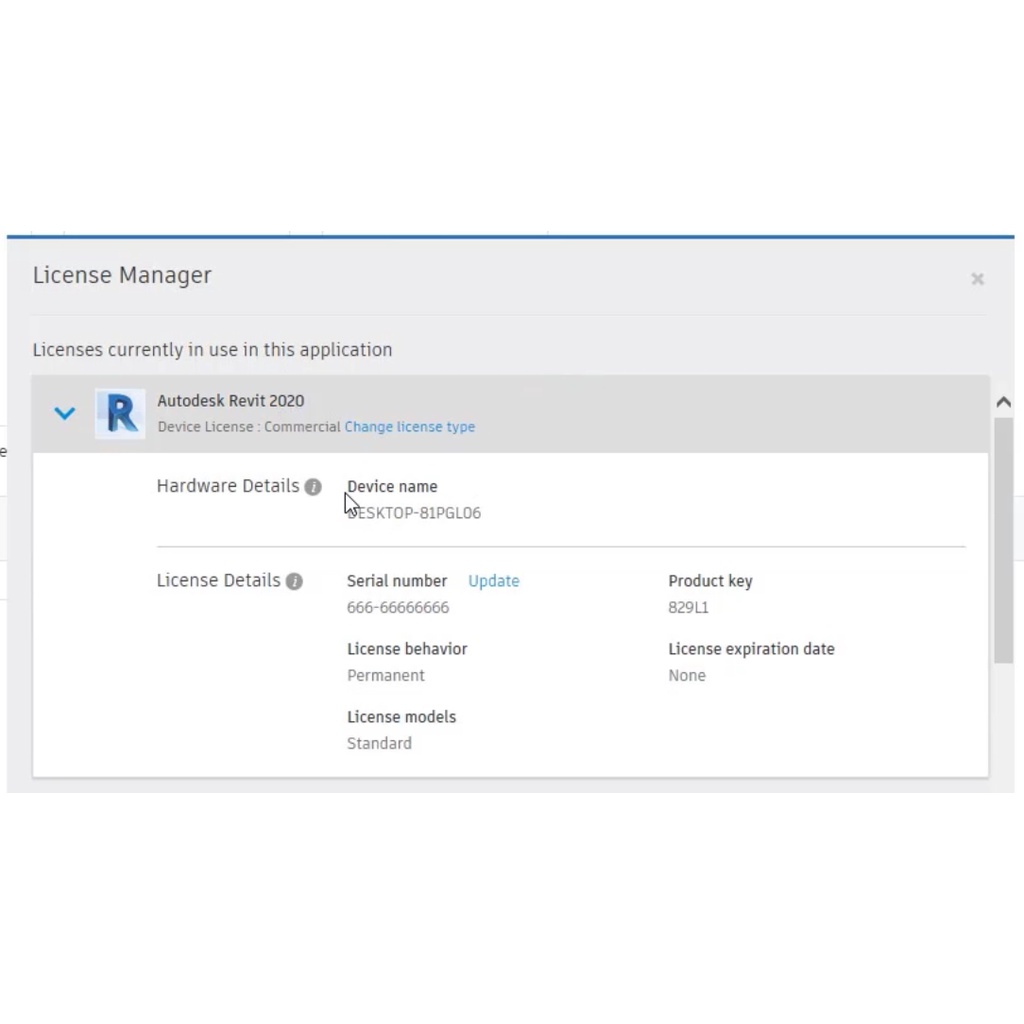The height and width of the screenshot is (1024, 1024).
Task: Click the Permanent license behavior value
Action: click(386, 676)
